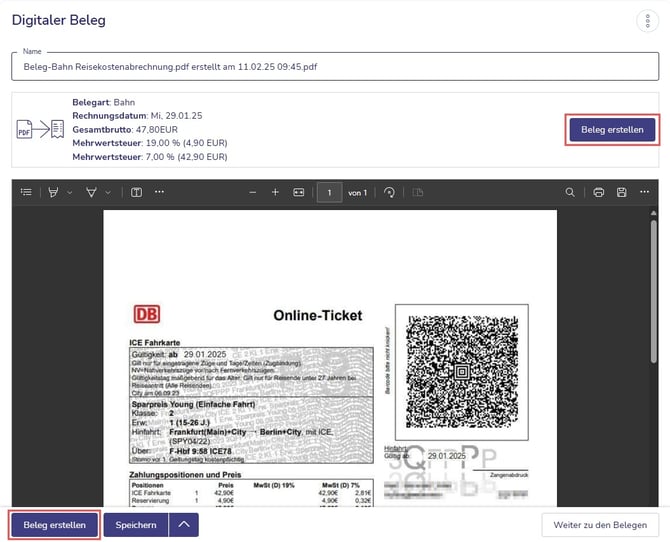The image size is (670, 542).
Task: Click the Speichern button
Action: [x=135, y=525]
